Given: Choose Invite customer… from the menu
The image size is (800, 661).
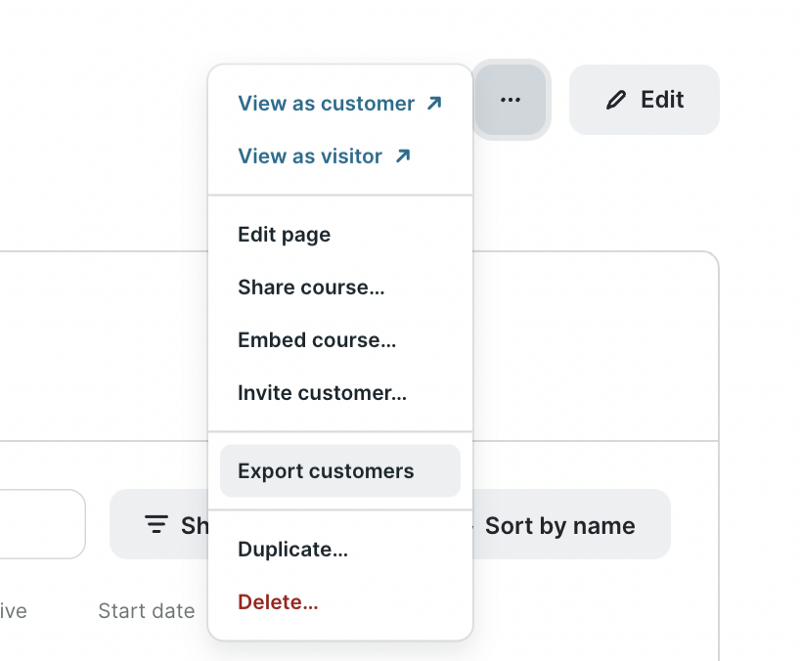Looking at the screenshot, I should point(322,393).
